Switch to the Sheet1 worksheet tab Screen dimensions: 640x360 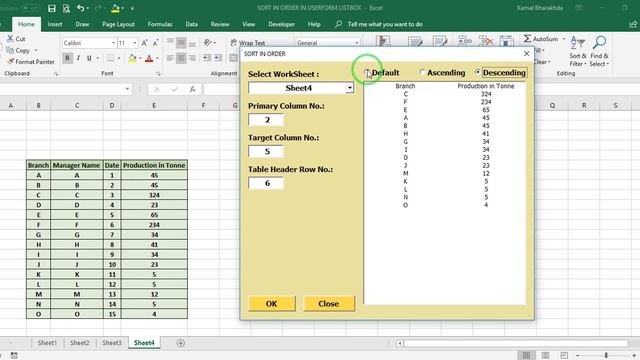coord(47,343)
